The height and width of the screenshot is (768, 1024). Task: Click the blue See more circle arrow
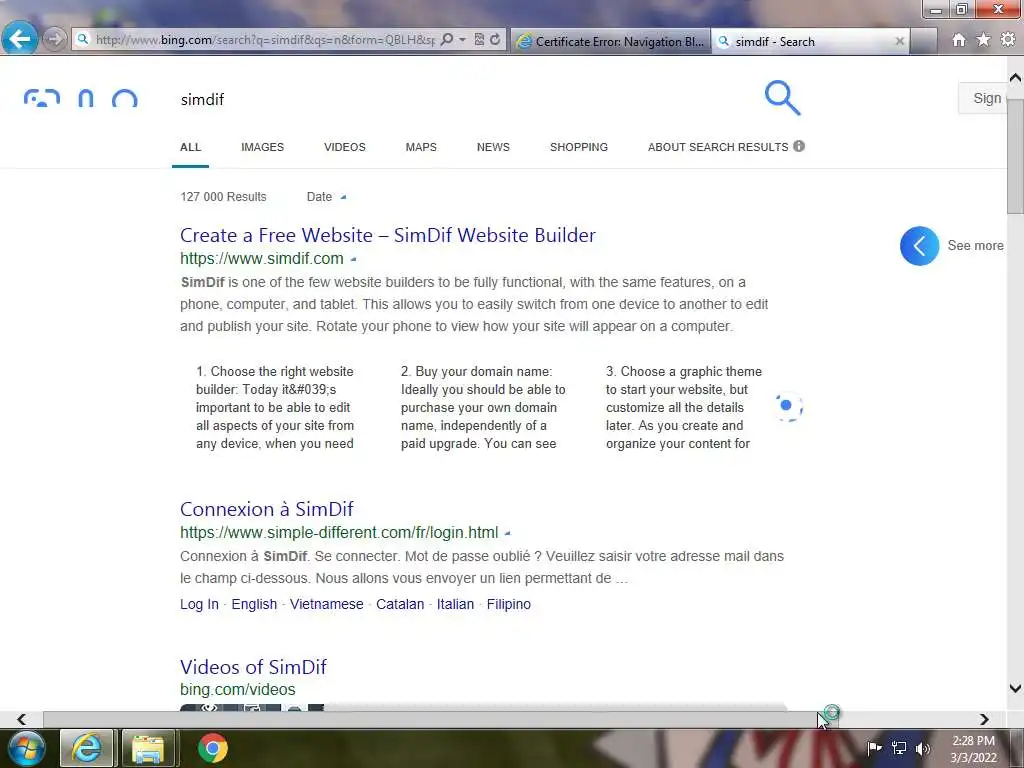point(919,246)
